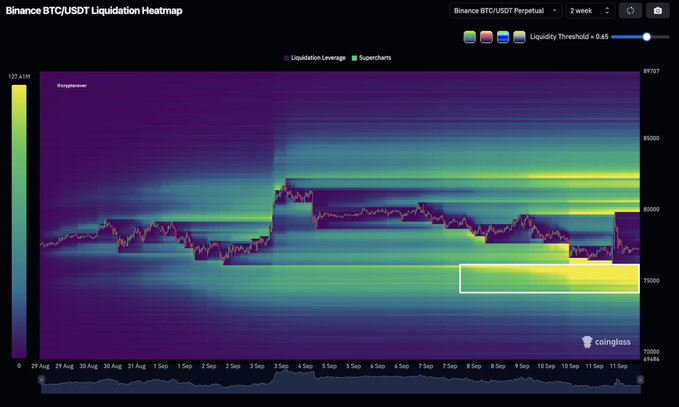Viewport: 679px width, 407px height.
Task: Click the 4 Sep date axis label
Action: (305, 366)
